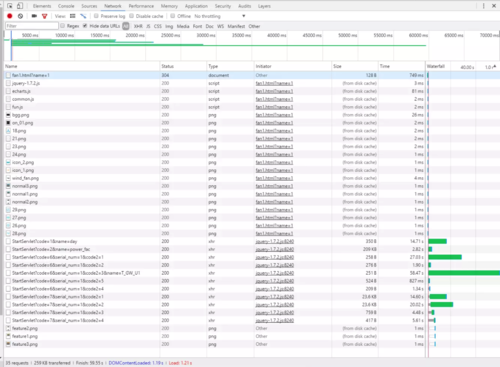Select the Audits tab

[244, 6]
